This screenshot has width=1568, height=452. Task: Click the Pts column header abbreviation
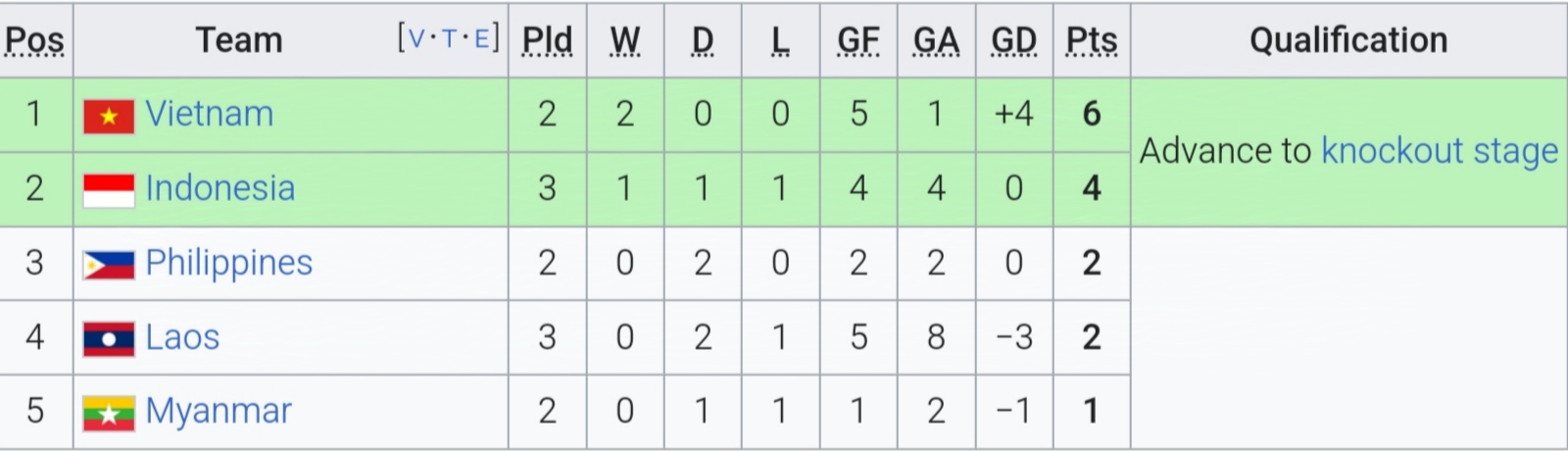tap(1091, 40)
